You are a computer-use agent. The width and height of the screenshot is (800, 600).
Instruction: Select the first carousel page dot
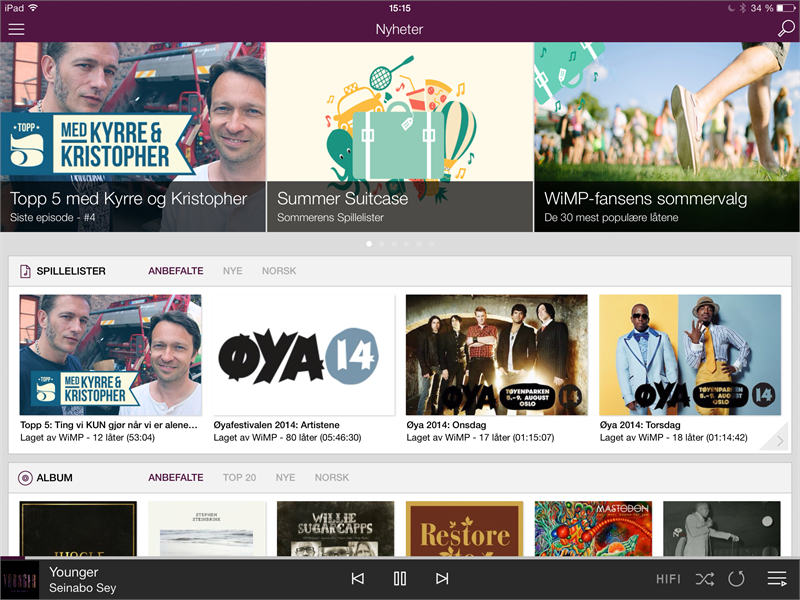click(x=368, y=243)
